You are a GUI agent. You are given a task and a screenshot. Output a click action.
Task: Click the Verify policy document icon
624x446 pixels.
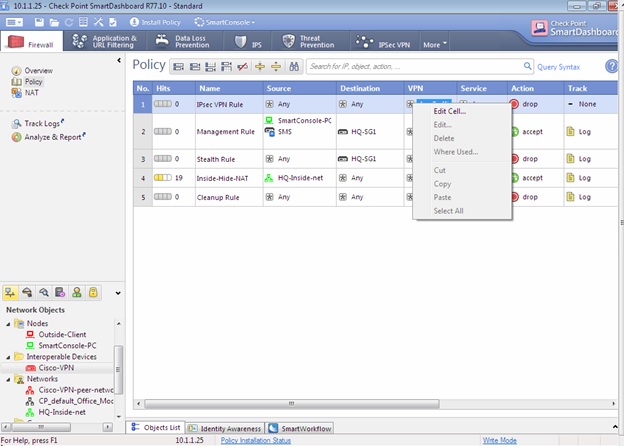[x=113, y=22]
